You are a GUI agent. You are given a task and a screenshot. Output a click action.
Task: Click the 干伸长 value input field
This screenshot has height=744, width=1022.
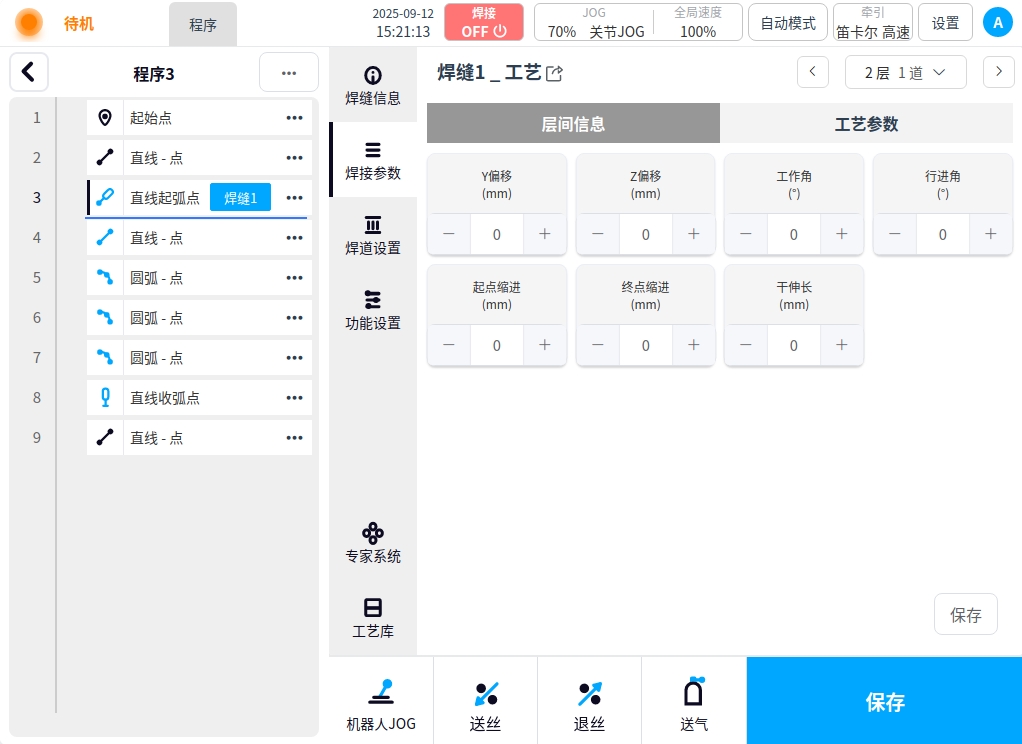(794, 345)
